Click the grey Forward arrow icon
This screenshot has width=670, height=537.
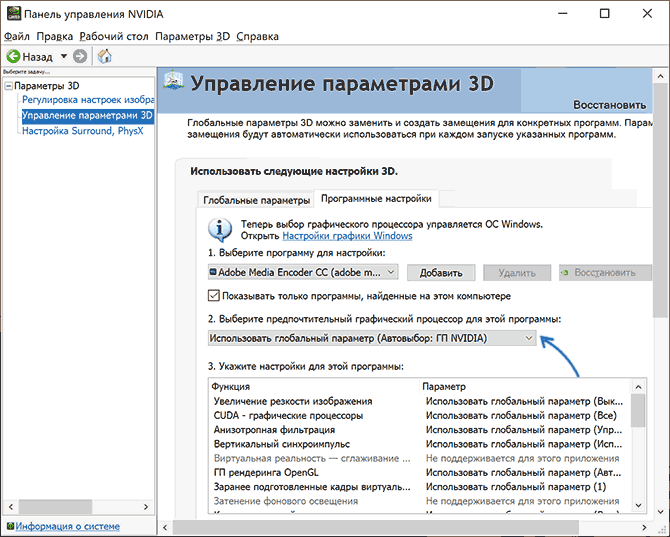tap(80, 56)
